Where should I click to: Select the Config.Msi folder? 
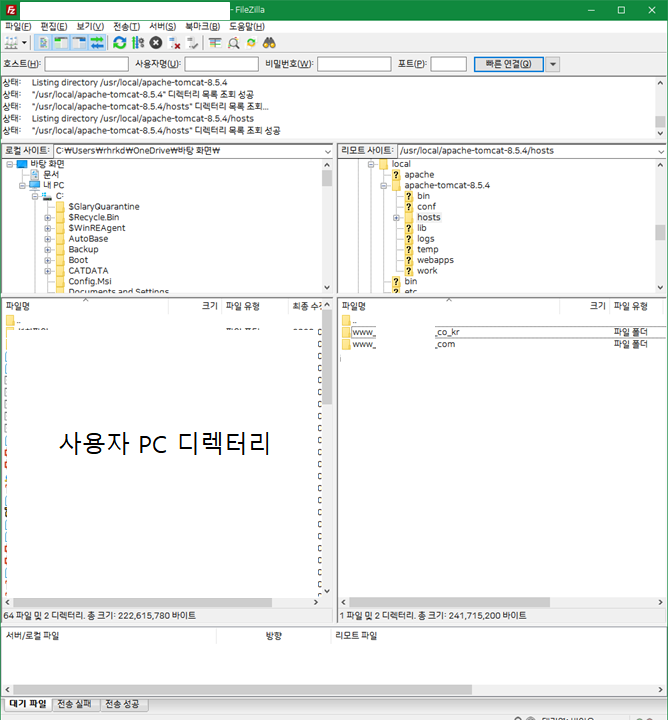coord(90,281)
